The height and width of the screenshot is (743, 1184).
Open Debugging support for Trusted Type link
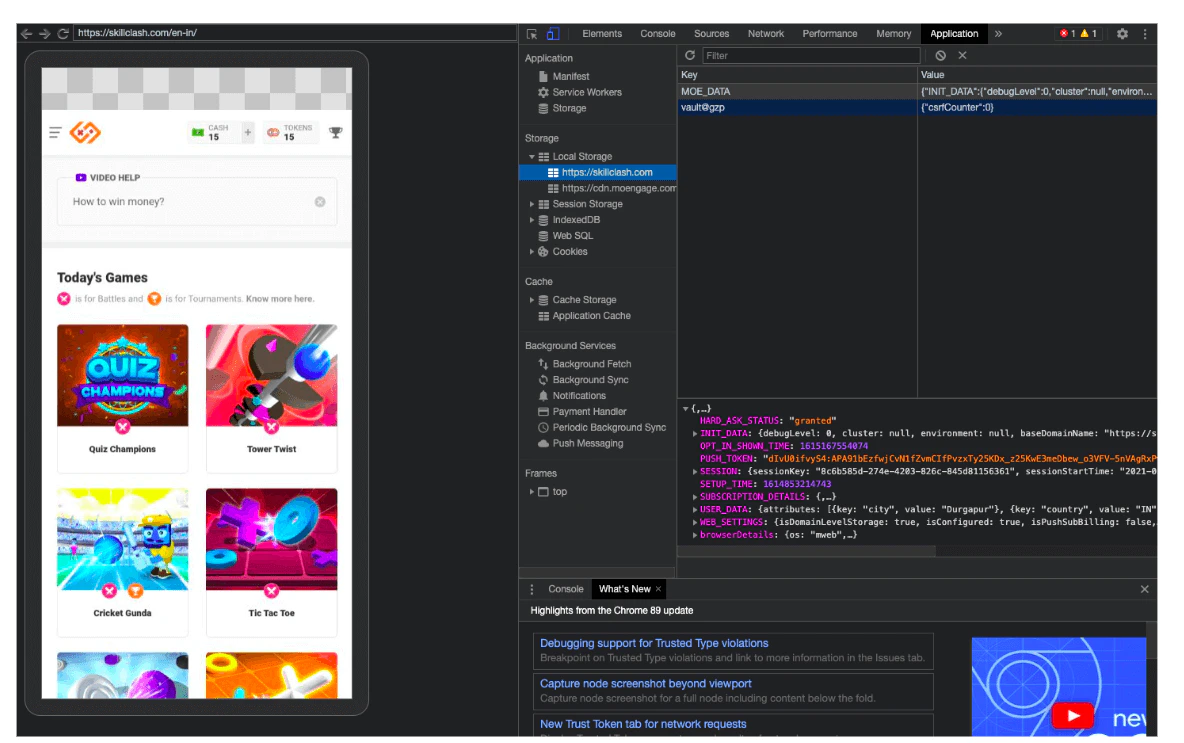[x=654, y=643]
